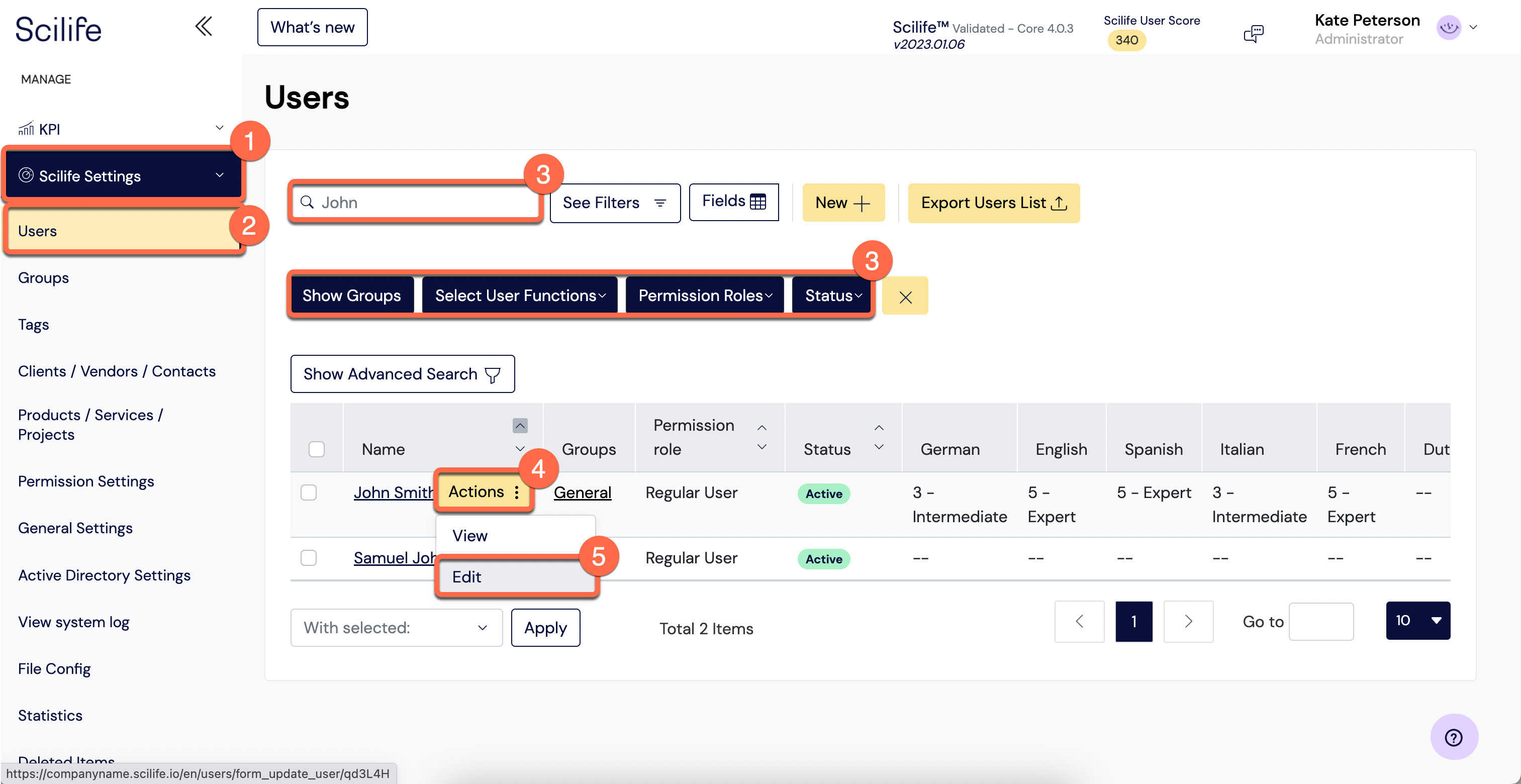This screenshot has height=784, width=1521.
Task: Open Clients / Vendors / Contacts
Action: click(x=116, y=371)
